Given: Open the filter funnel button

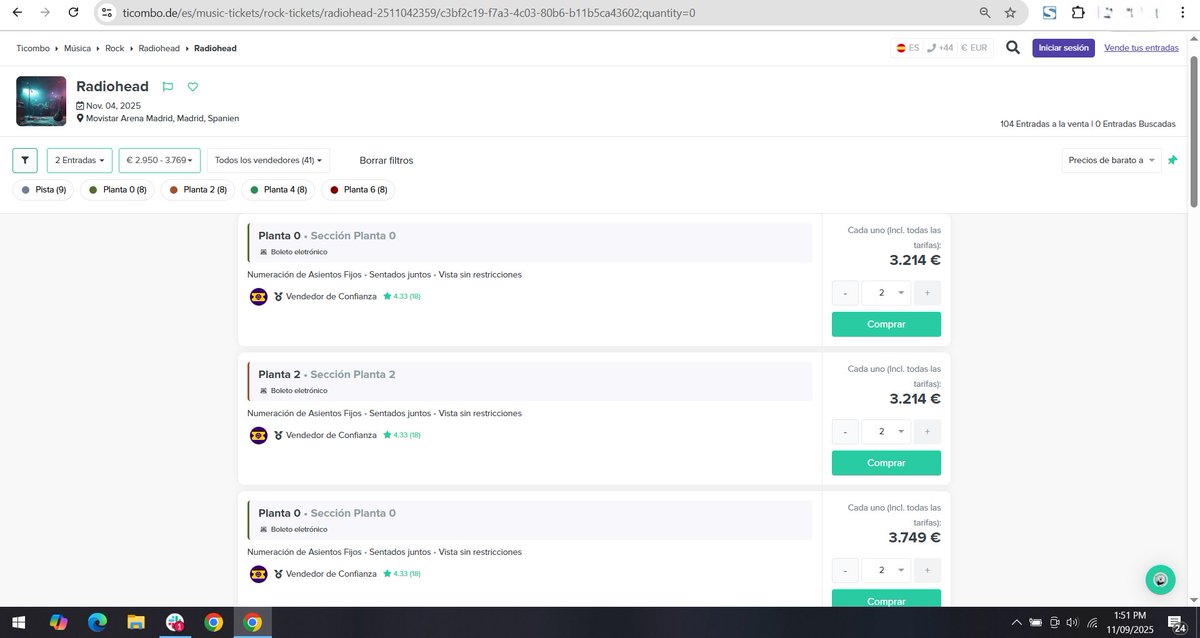Looking at the screenshot, I should pos(26,160).
